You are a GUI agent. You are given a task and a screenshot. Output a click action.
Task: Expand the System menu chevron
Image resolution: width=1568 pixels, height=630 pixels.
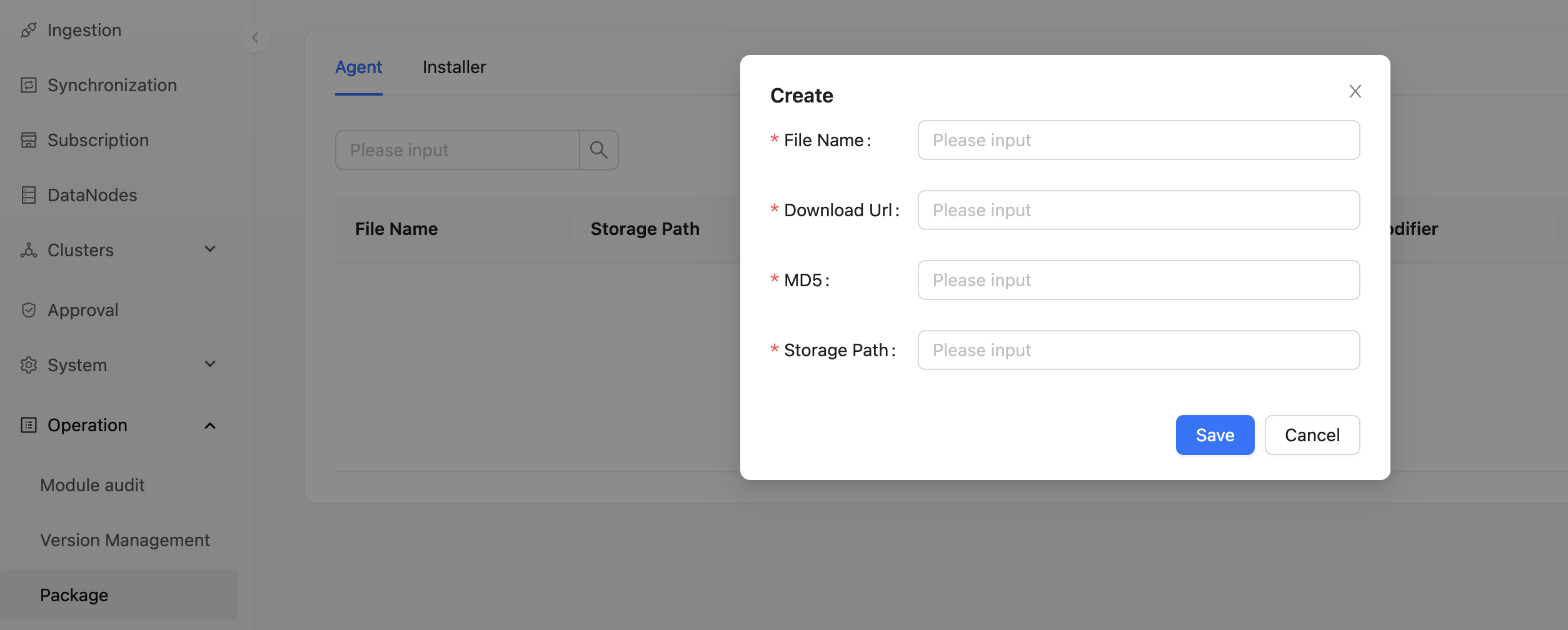pyautogui.click(x=210, y=364)
